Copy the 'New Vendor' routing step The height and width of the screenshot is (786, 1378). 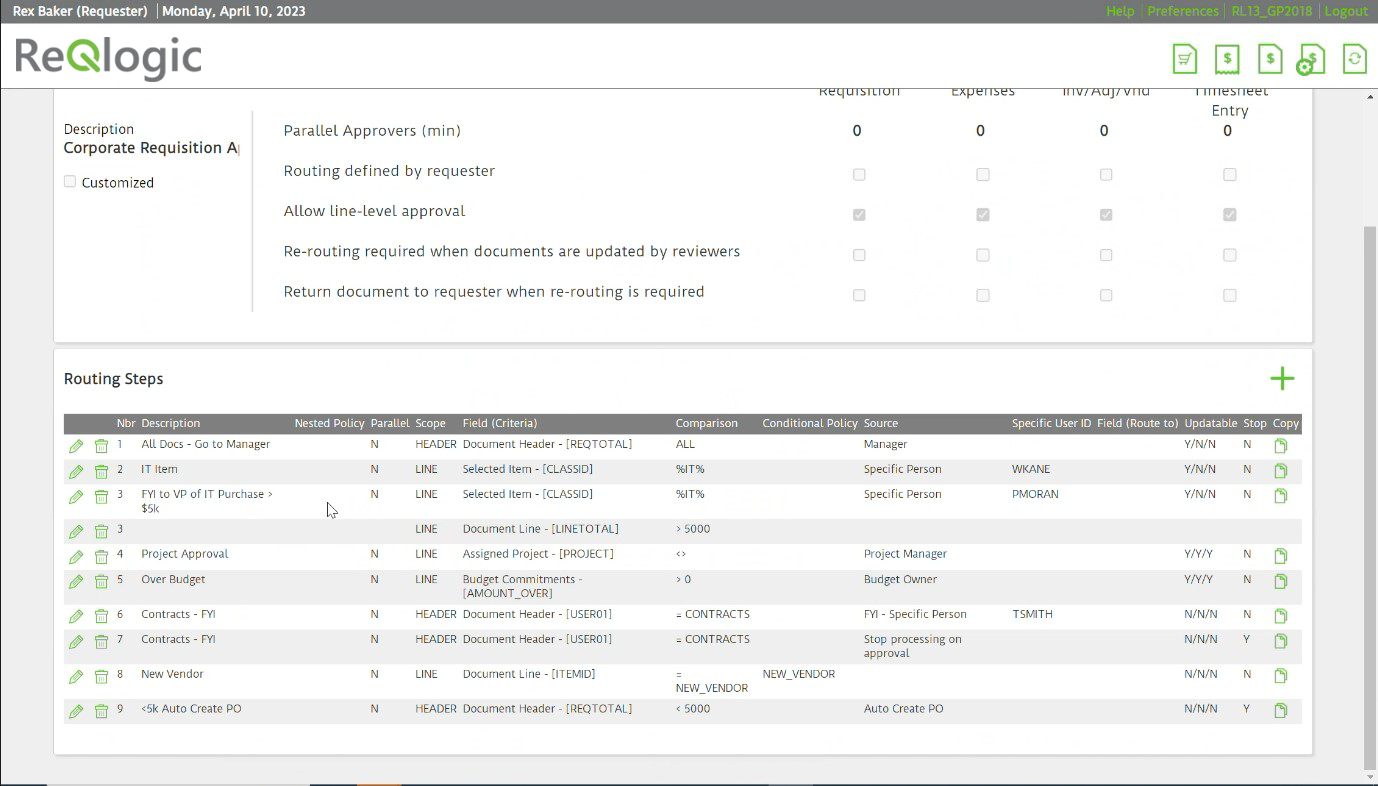pos(1281,675)
